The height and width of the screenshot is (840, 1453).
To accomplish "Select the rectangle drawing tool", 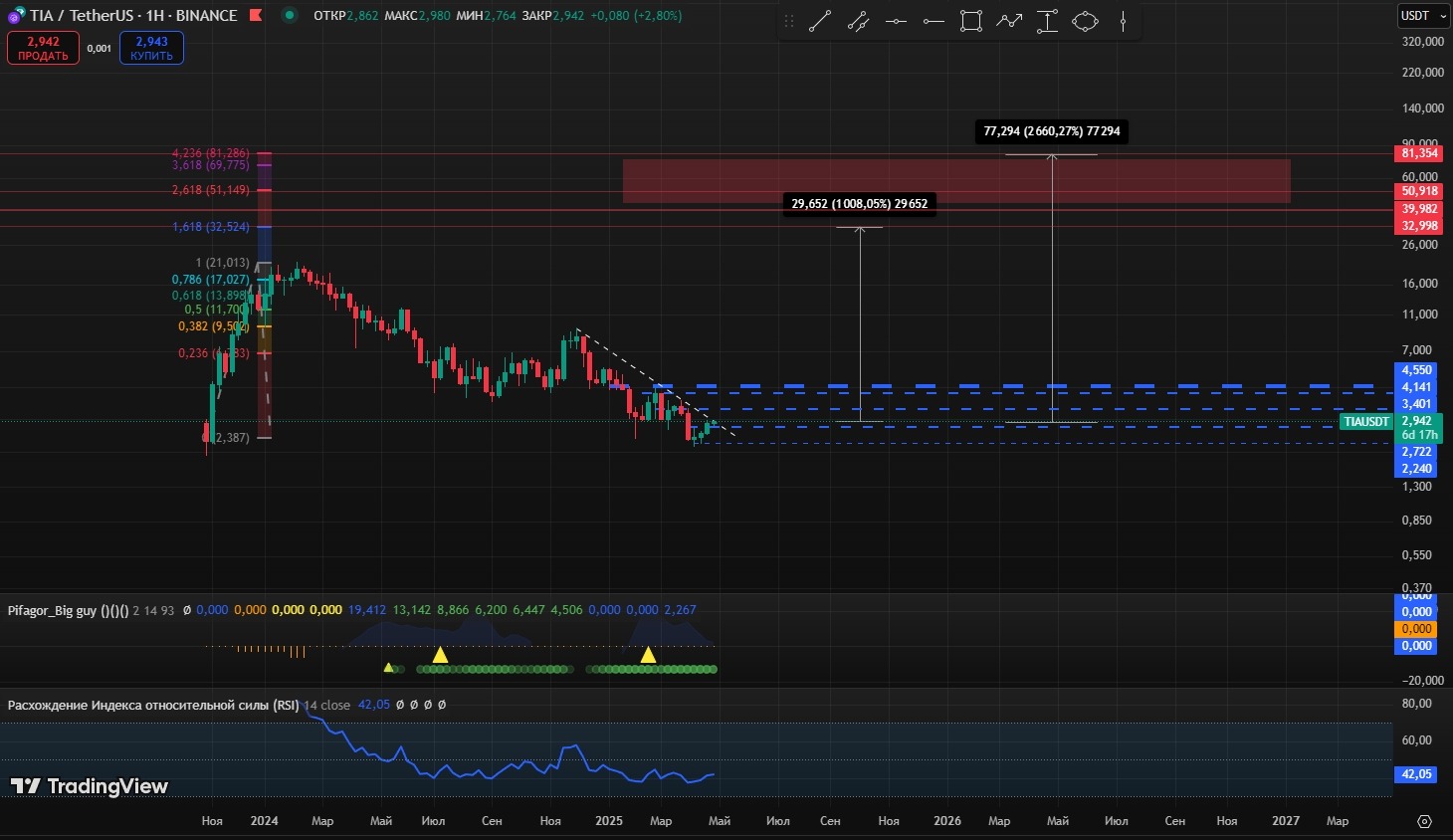I will click(x=971, y=21).
